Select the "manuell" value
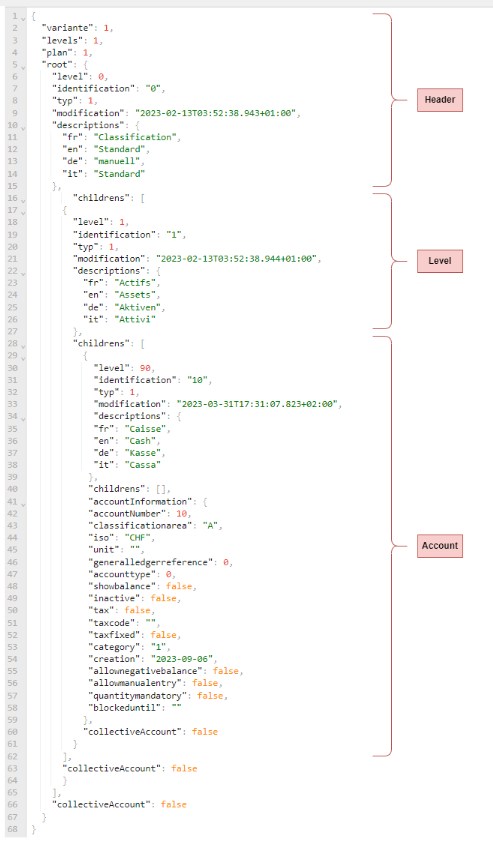The height and width of the screenshot is (842, 493). (117, 161)
